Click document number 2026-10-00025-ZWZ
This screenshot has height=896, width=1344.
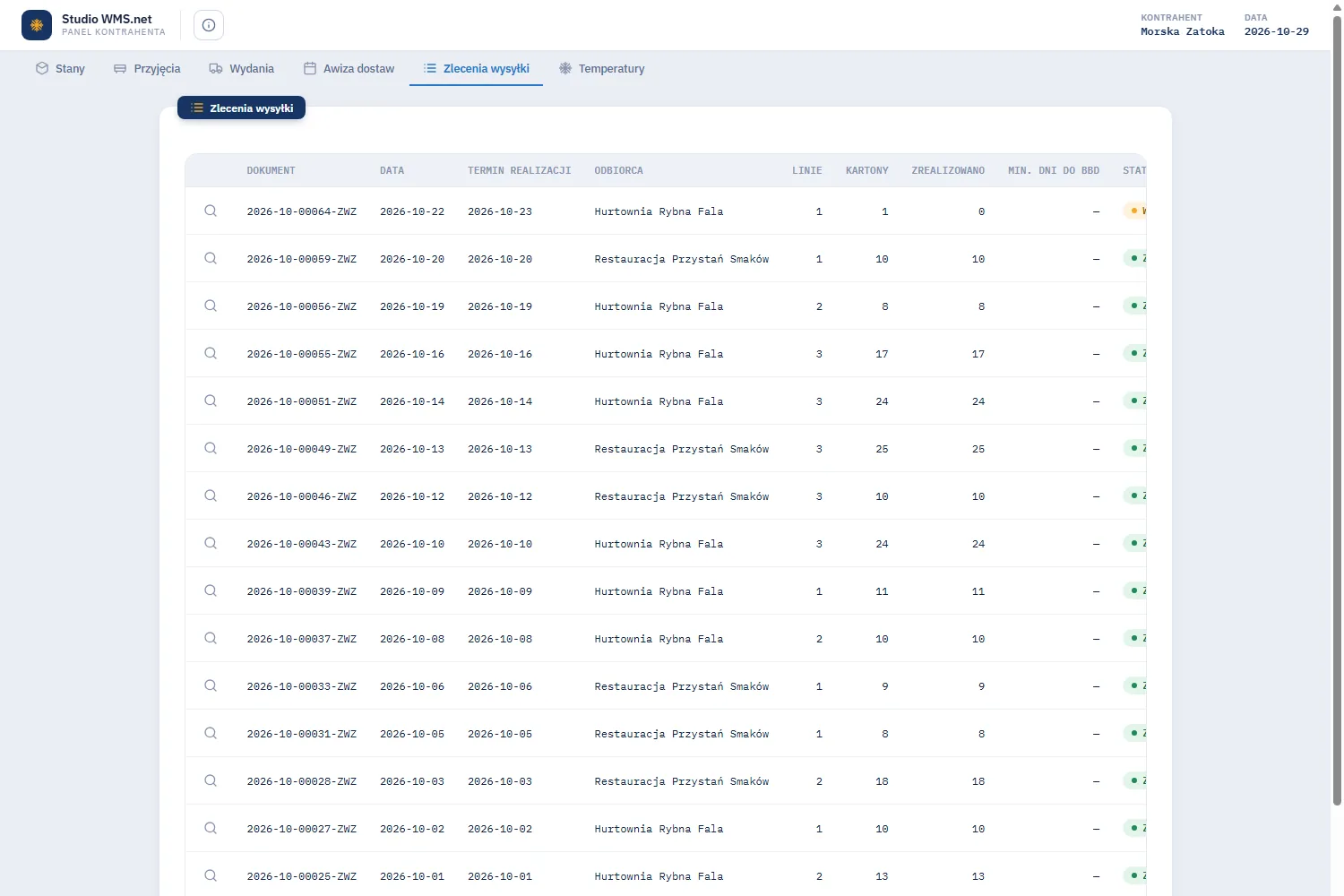tap(302, 876)
